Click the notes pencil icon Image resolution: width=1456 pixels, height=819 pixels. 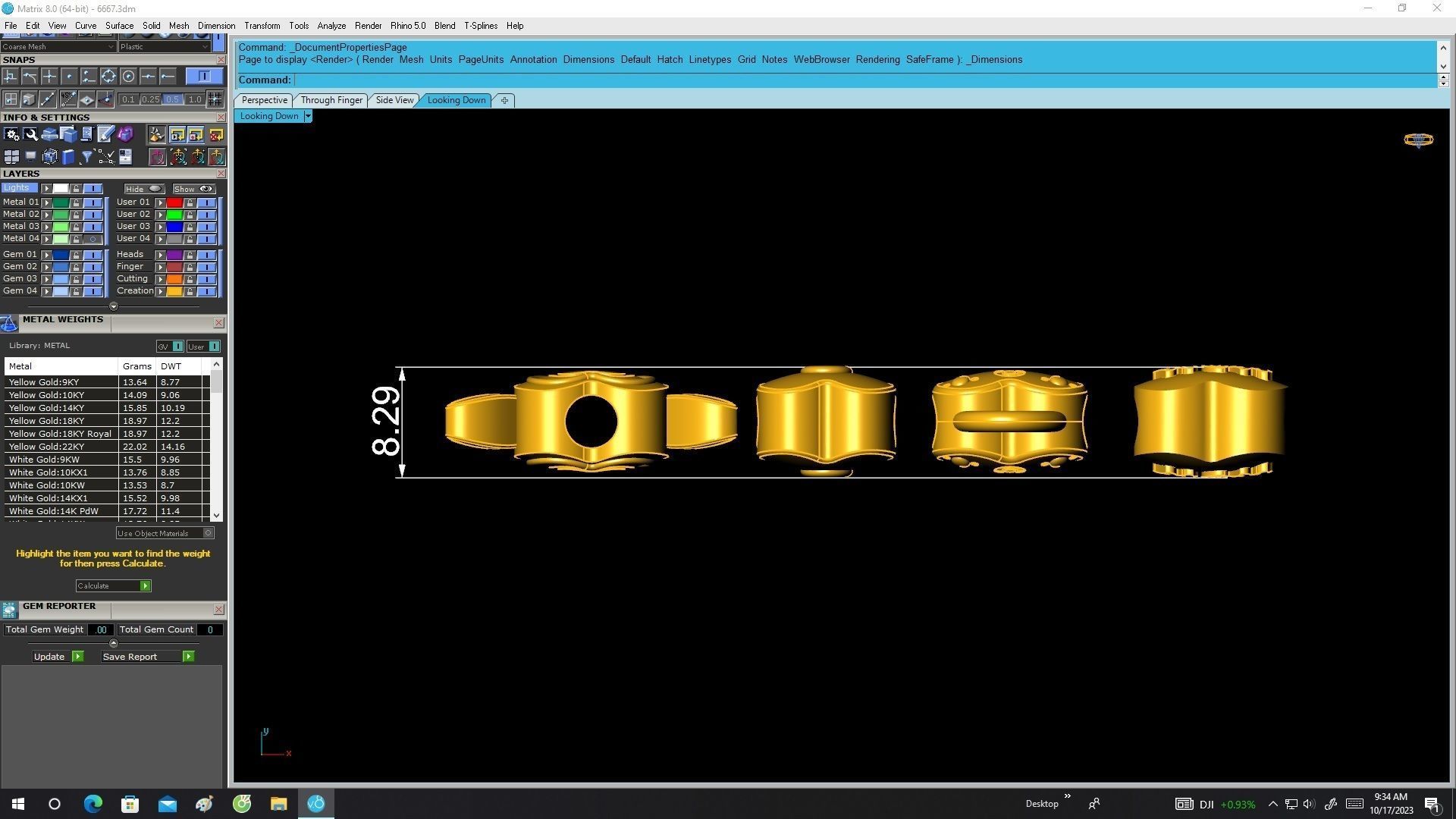105,135
